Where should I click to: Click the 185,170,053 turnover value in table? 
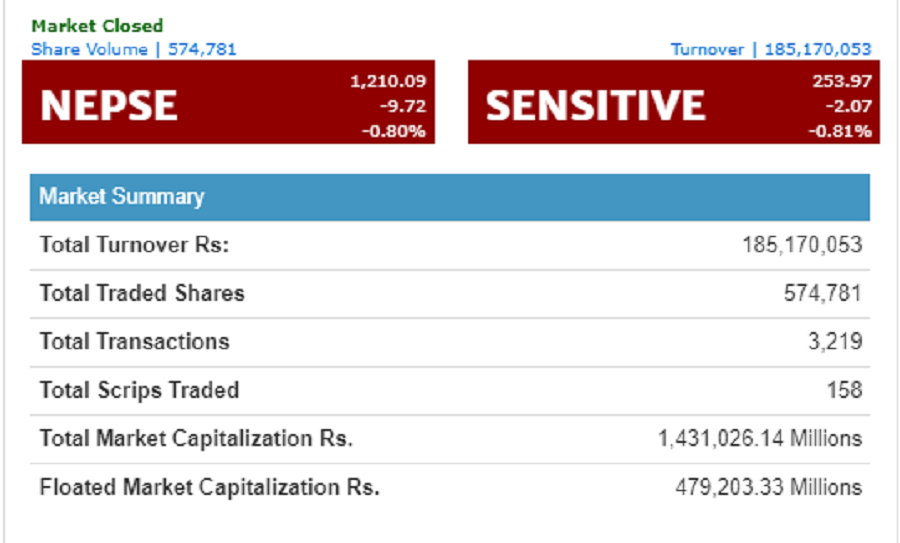pos(802,245)
